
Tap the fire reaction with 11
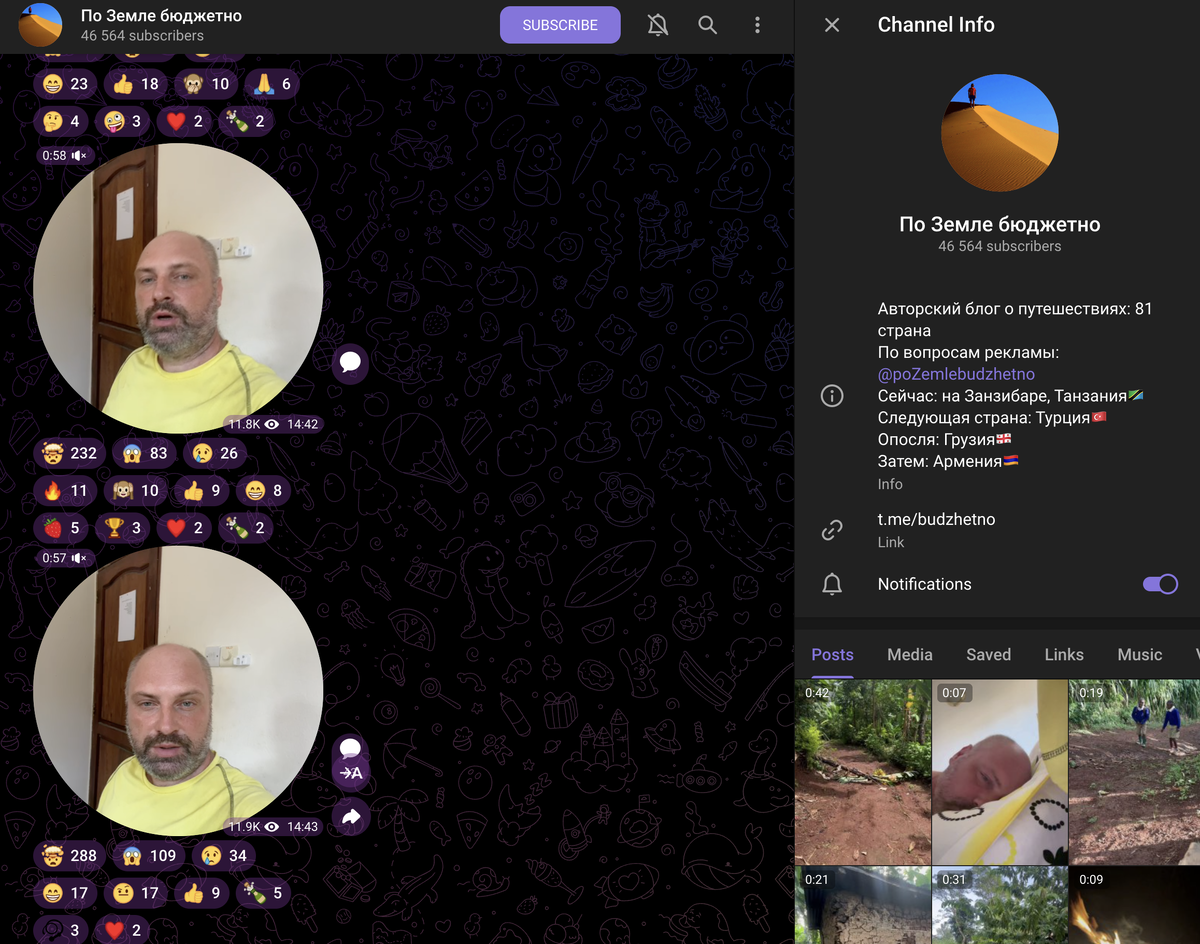pos(65,491)
